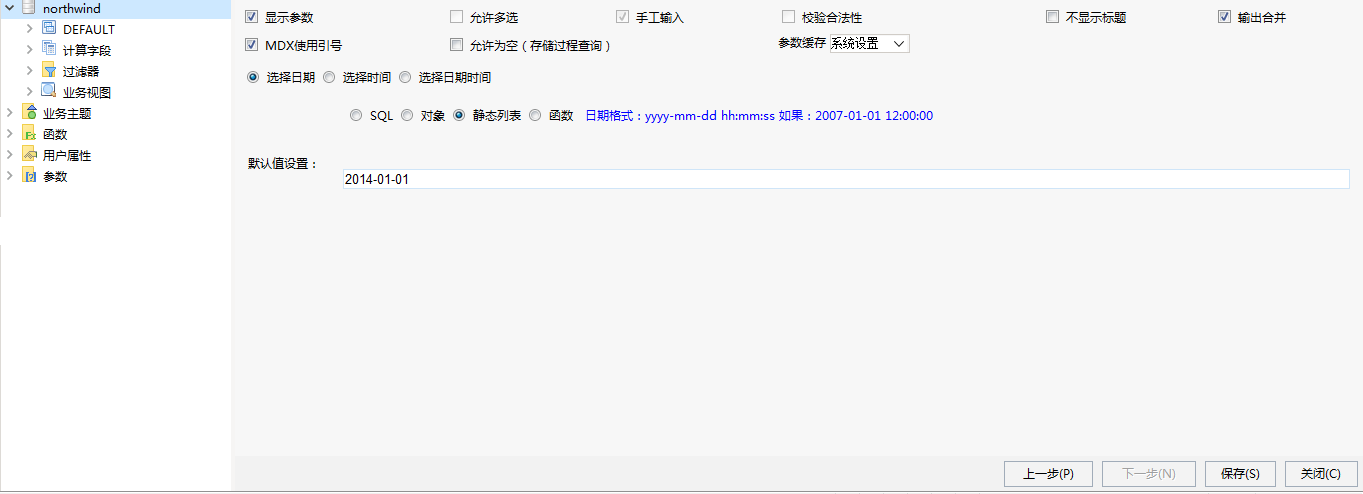Click the 业务视图 magnifier icon
The height and width of the screenshot is (494, 1363).
tap(49, 92)
